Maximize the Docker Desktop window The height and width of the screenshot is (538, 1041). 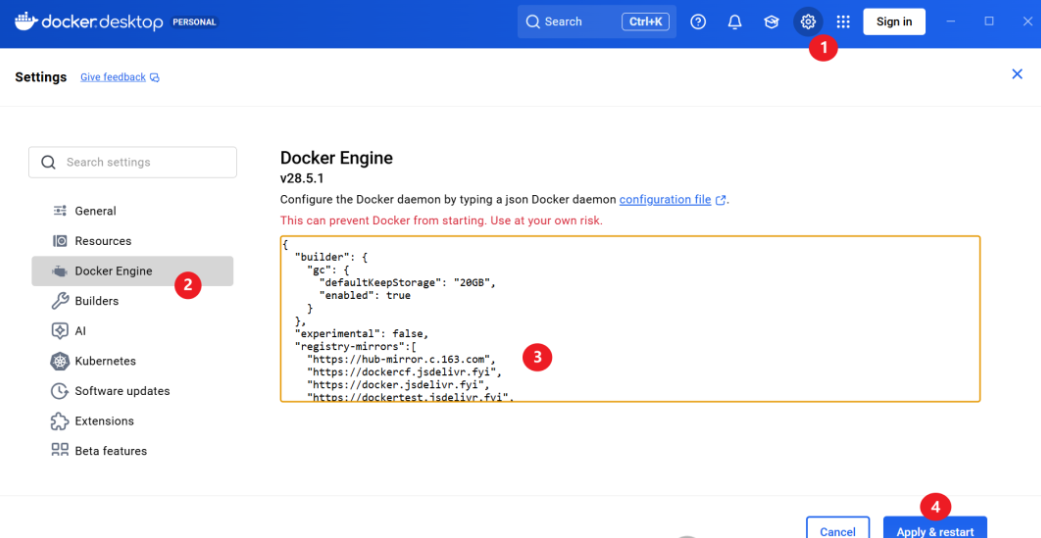(989, 21)
